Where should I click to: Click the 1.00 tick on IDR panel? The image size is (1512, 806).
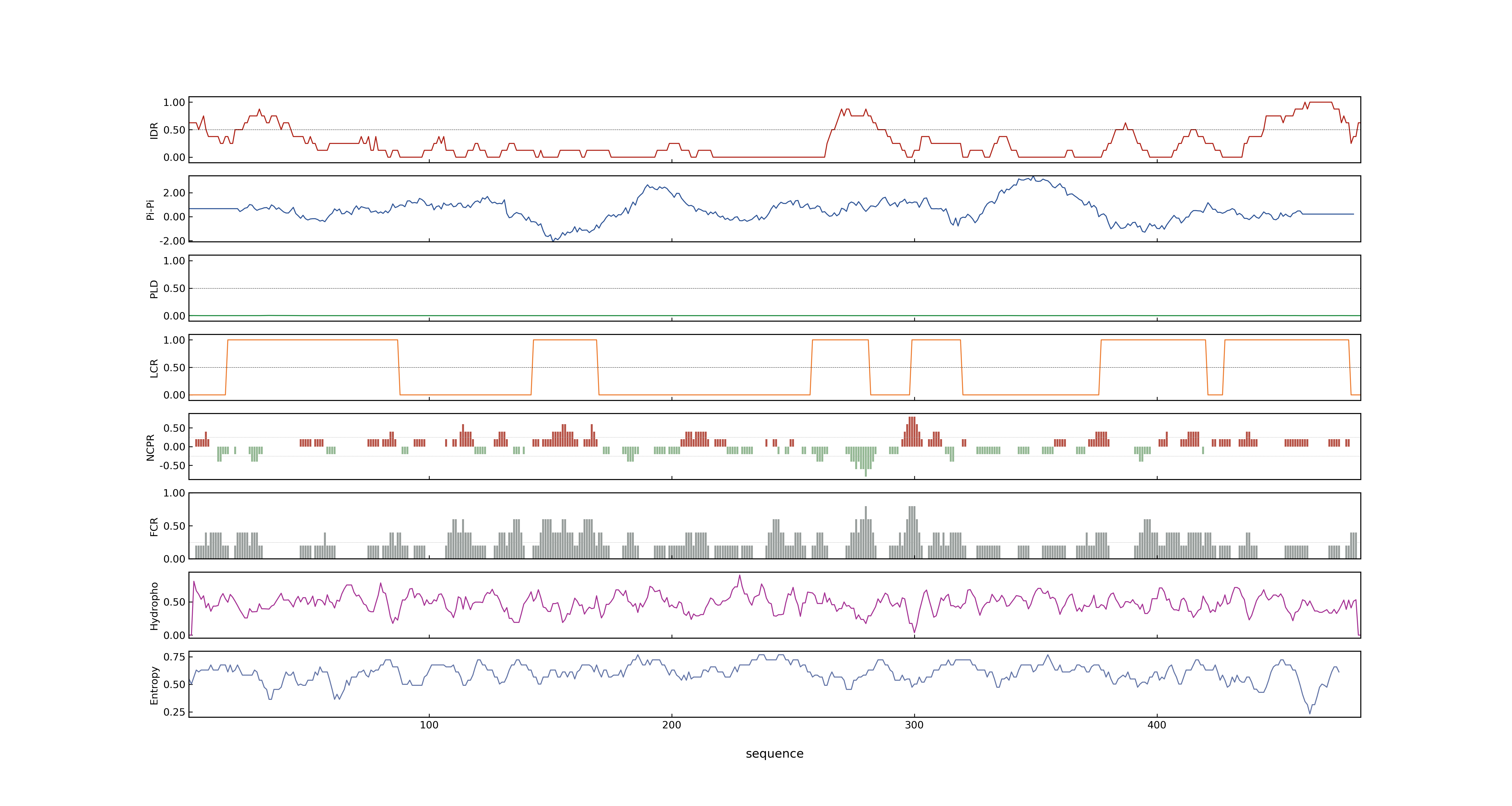click(174, 103)
